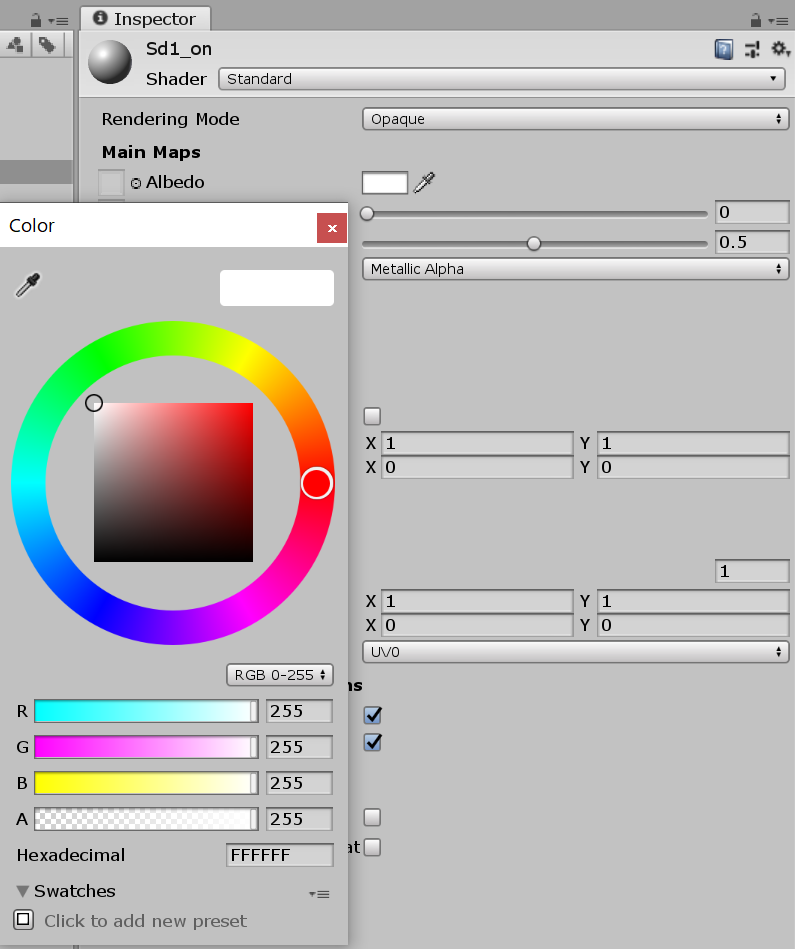Click the Albedo texture picker circle
795x949 pixels.
[136, 183]
